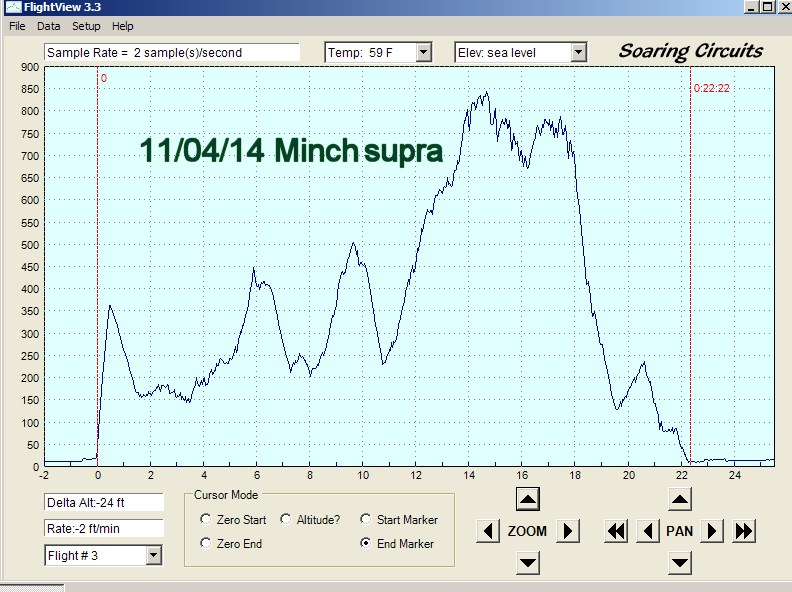Fast pan right with double arrow

tap(744, 531)
